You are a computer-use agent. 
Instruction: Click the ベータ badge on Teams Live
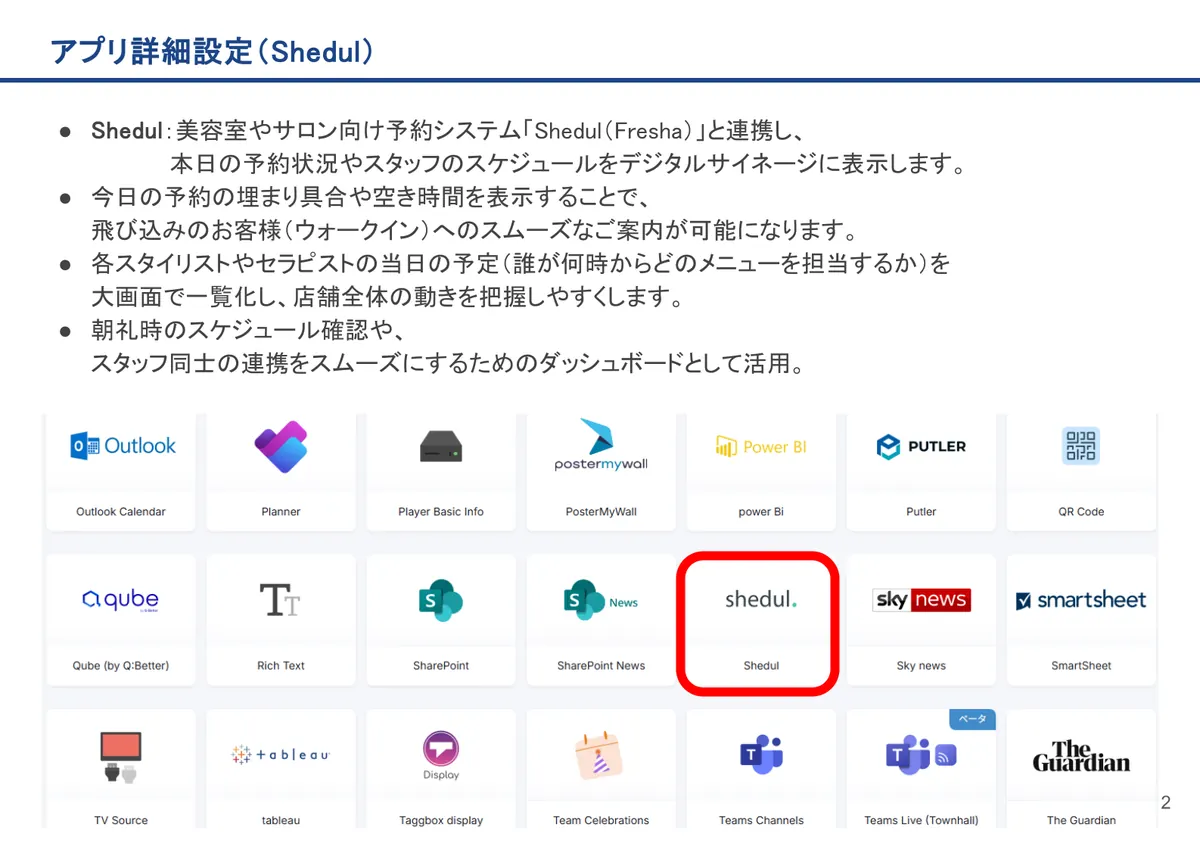[x=972, y=719]
